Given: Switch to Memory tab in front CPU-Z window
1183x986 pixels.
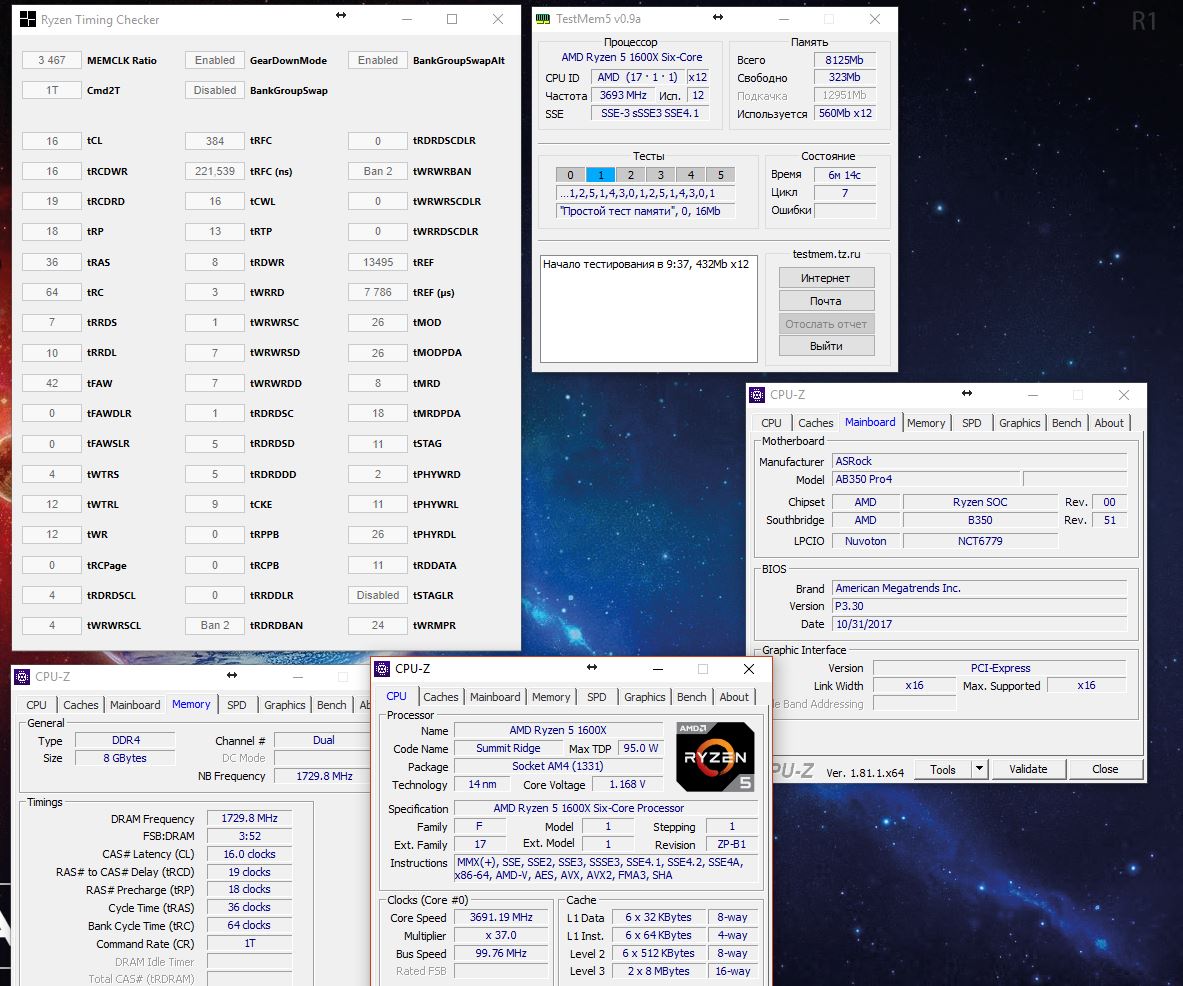Looking at the screenshot, I should tap(551, 697).
